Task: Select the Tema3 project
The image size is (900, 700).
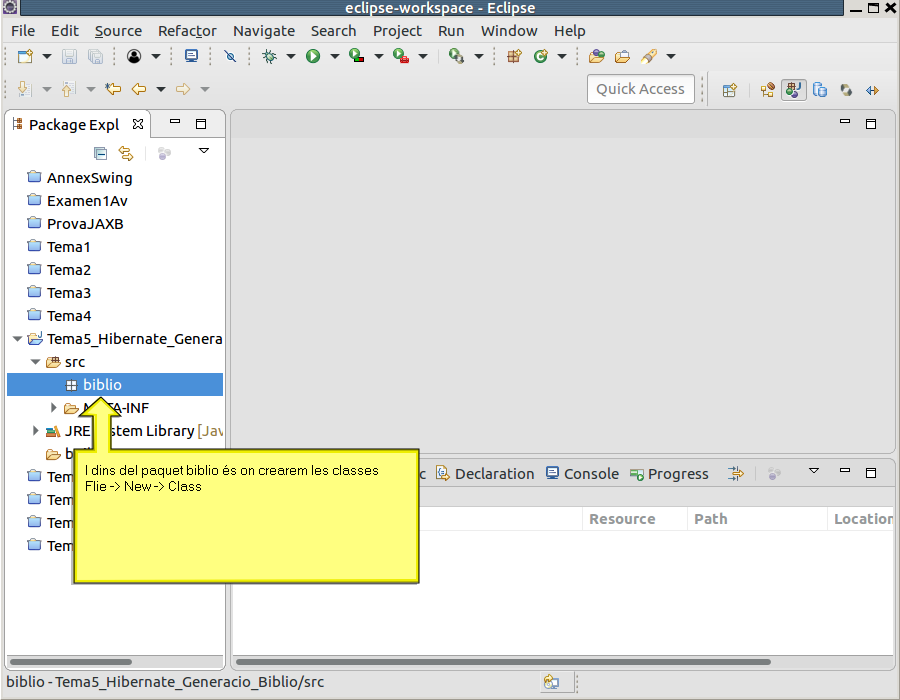Action: 69,293
